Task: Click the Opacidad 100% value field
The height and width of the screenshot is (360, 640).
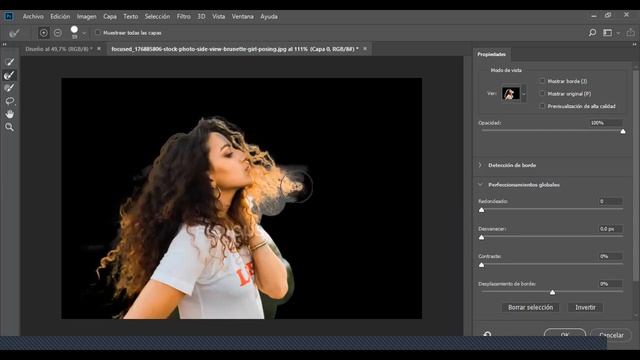Action: pos(606,123)
